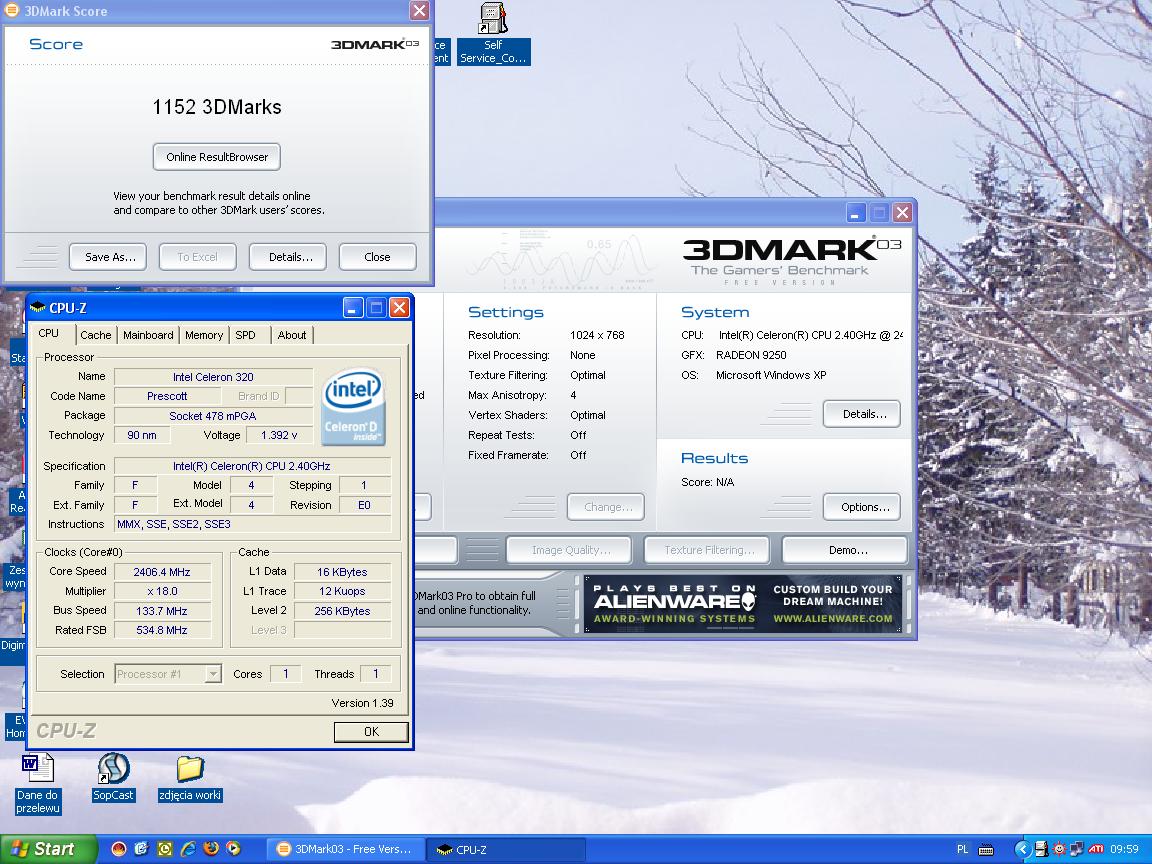Open the Internet Explorer quick launch icon
Viewport: 1152px width, 864px height.
[x=188, y=849]
